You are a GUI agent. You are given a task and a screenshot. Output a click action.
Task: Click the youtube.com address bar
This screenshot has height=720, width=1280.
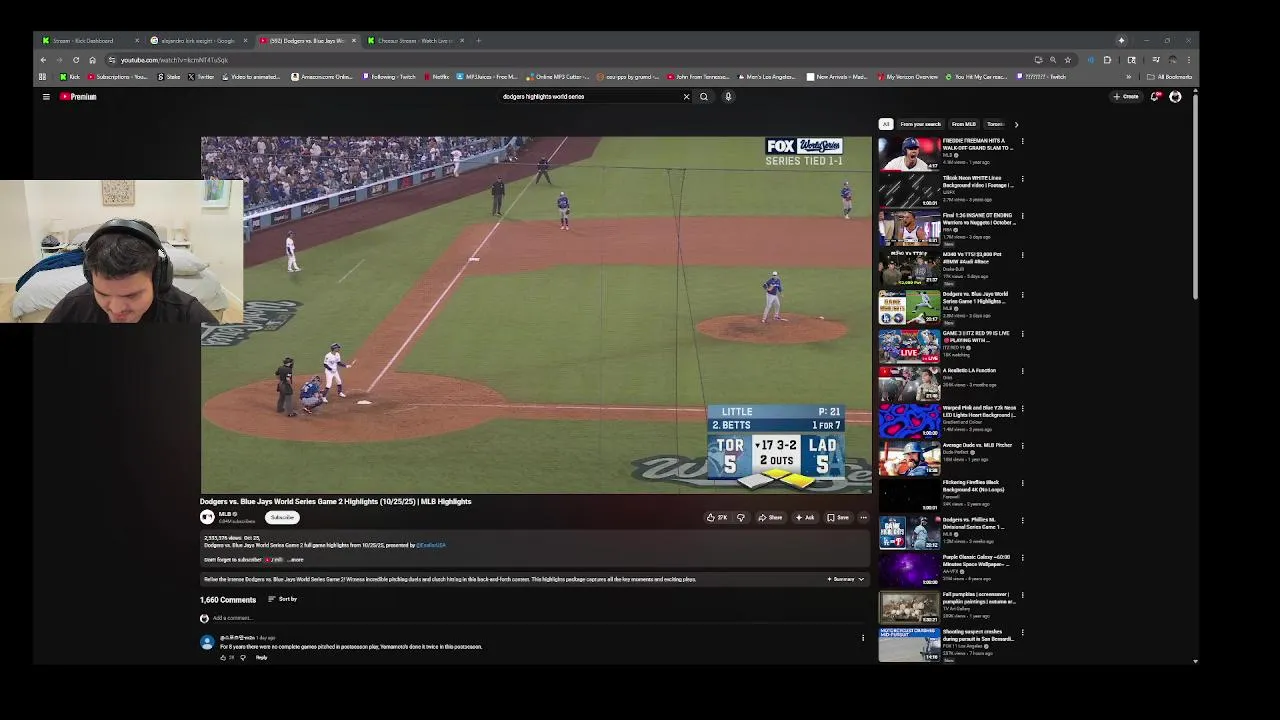[x=570, y=60]
